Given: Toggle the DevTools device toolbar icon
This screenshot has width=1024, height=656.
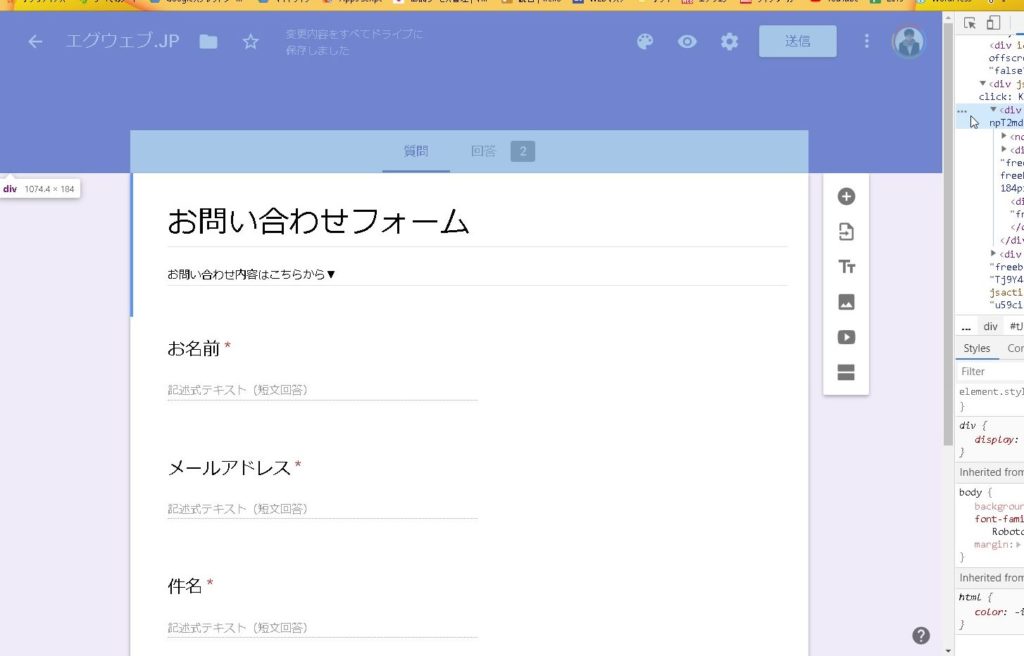Looking at the screenshot, I should tap(993, 23).
